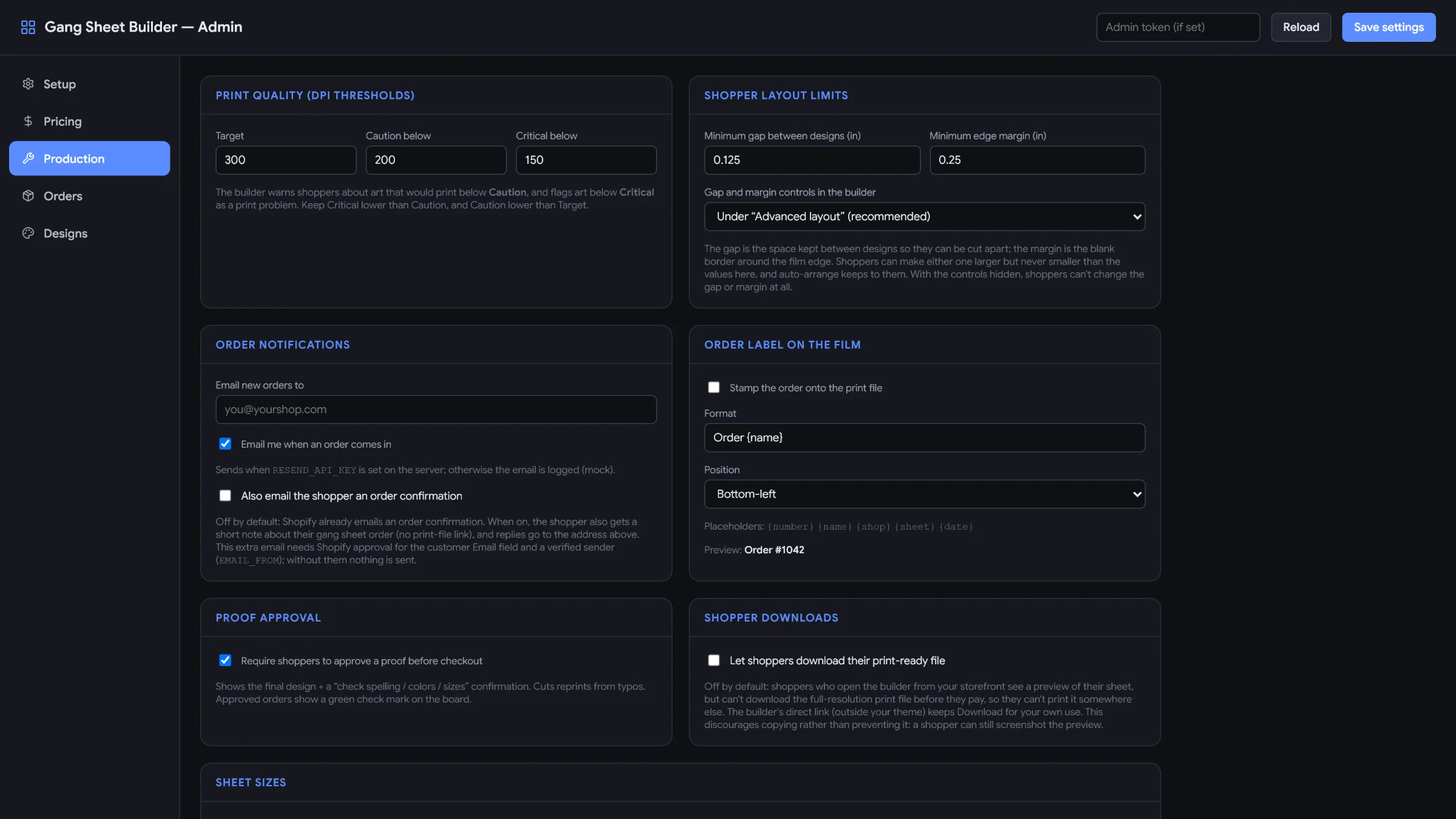Viewport: 1456px width, 819px height.
Task: Click the "Email new orders to" field
Action: pyautogui.click(x=436, y=409)
